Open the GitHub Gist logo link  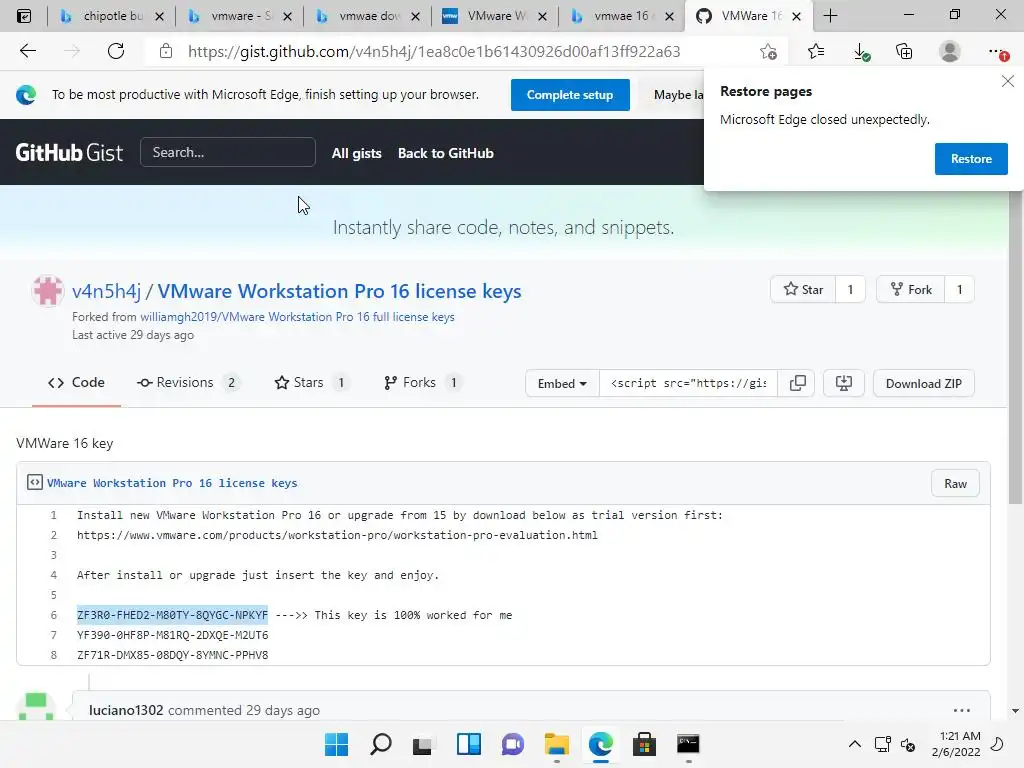tap(69, 152)
